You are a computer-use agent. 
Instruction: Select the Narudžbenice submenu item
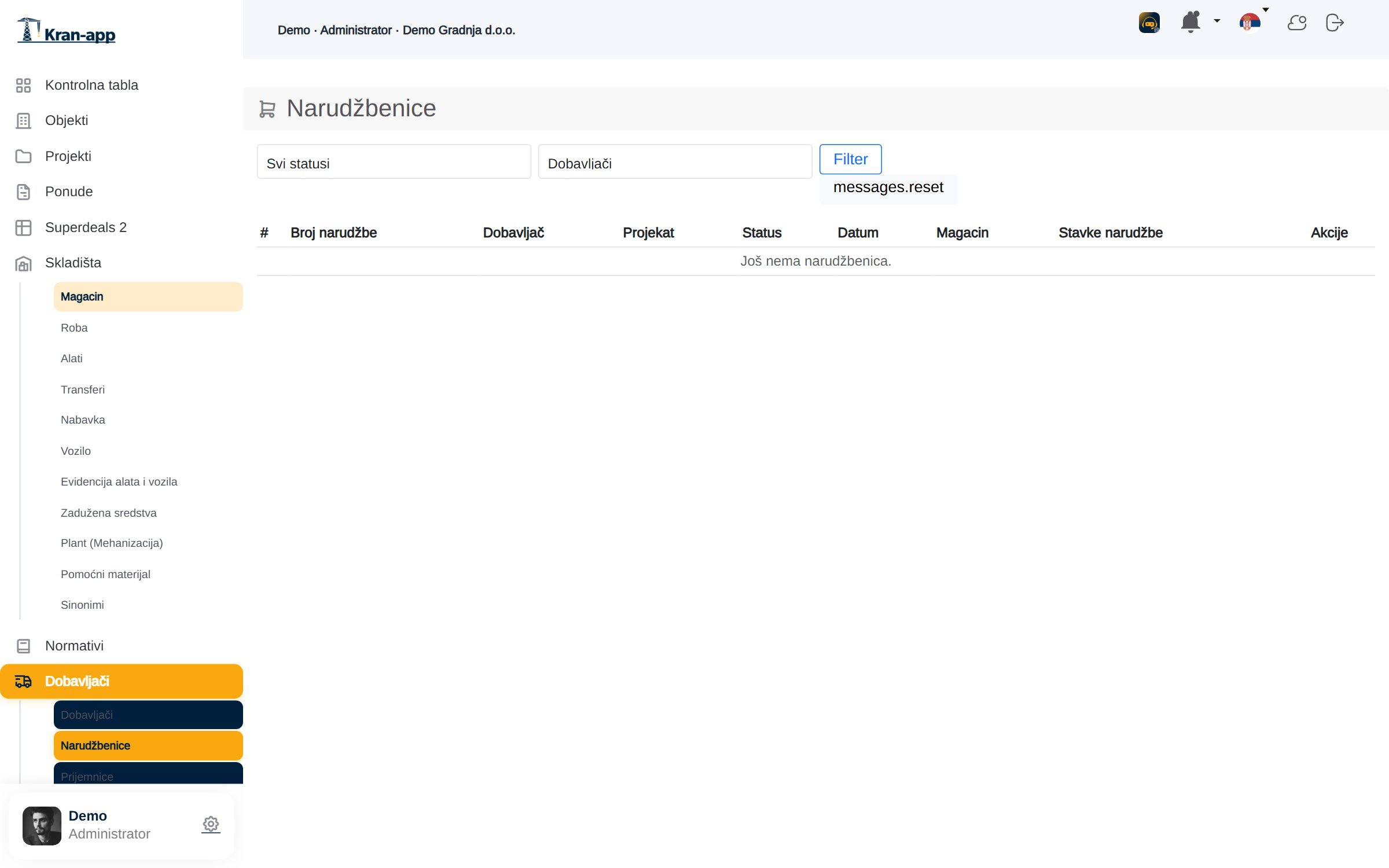tap(148, 745)
